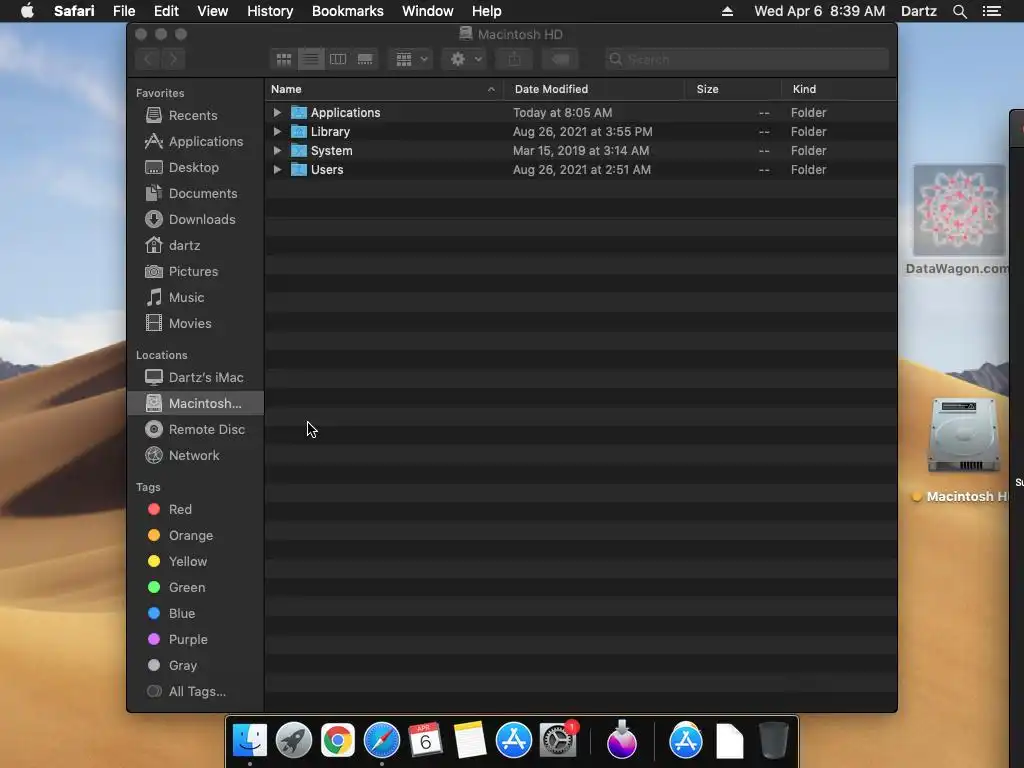Filter by Red tag
Screen dimensions: 1024x768
(196, 509)
